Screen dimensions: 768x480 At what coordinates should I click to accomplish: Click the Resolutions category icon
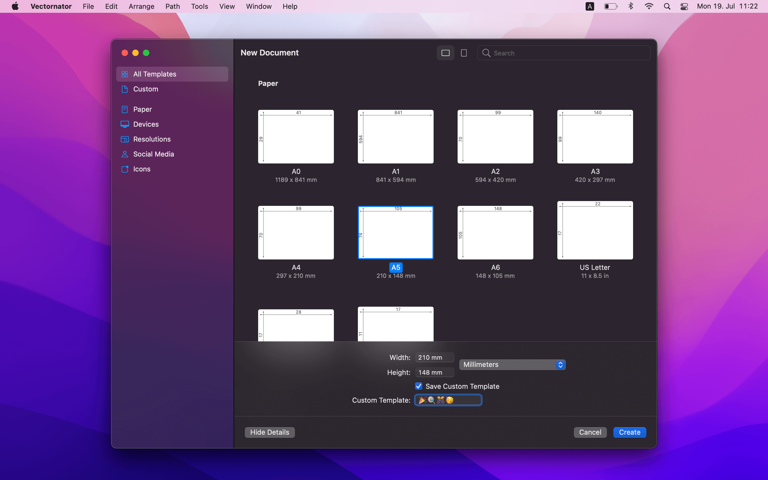pos(124,139)
